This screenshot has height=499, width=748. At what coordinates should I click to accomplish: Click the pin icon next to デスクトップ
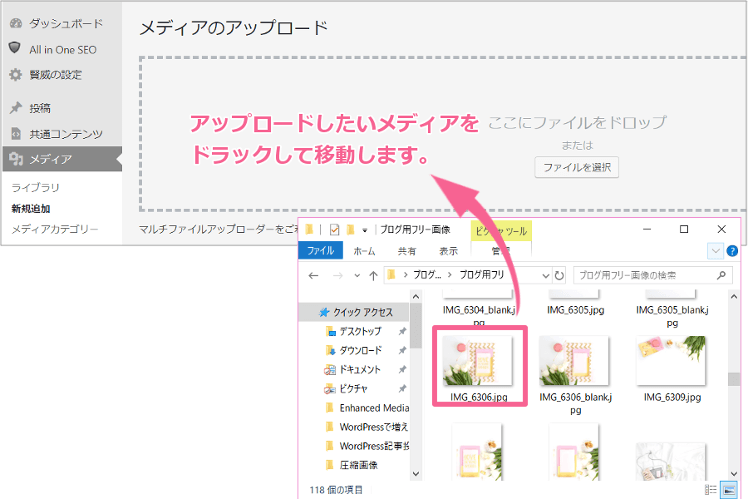coord(402,331)
